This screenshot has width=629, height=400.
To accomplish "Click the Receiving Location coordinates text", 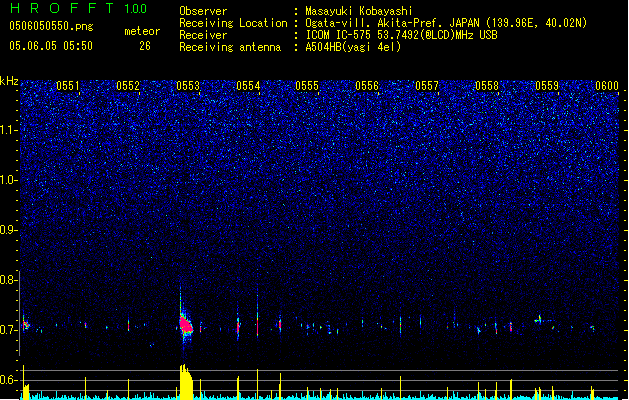I will pos(446,23).
